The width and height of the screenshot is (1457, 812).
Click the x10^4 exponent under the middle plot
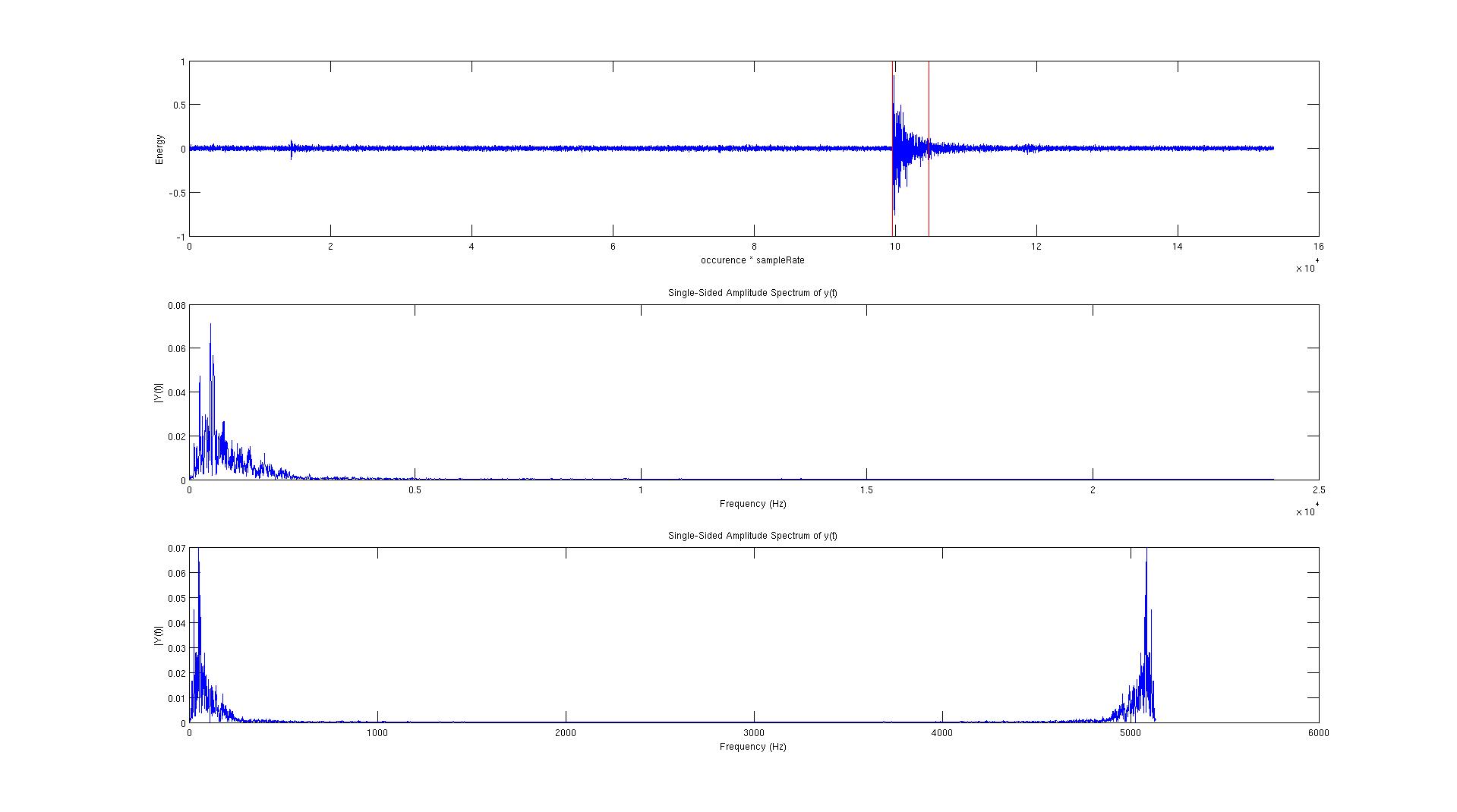coord(1307,511)
